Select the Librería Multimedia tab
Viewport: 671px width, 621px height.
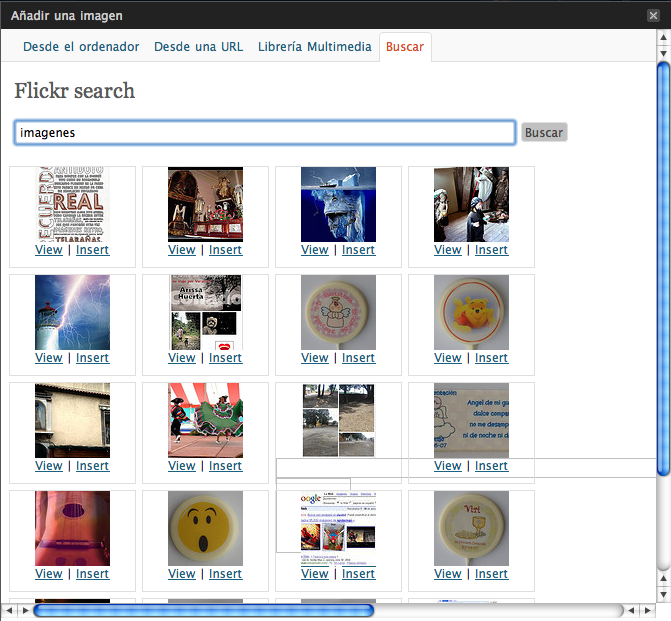(314, 47)
